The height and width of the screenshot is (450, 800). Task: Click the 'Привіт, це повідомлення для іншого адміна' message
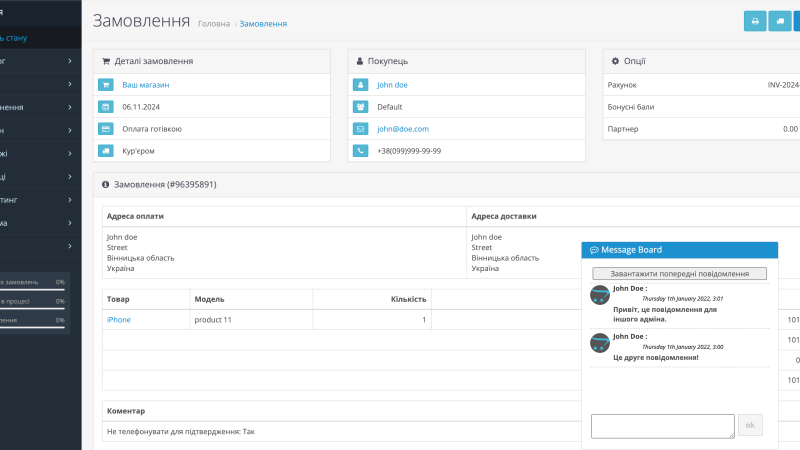(665, 314)
